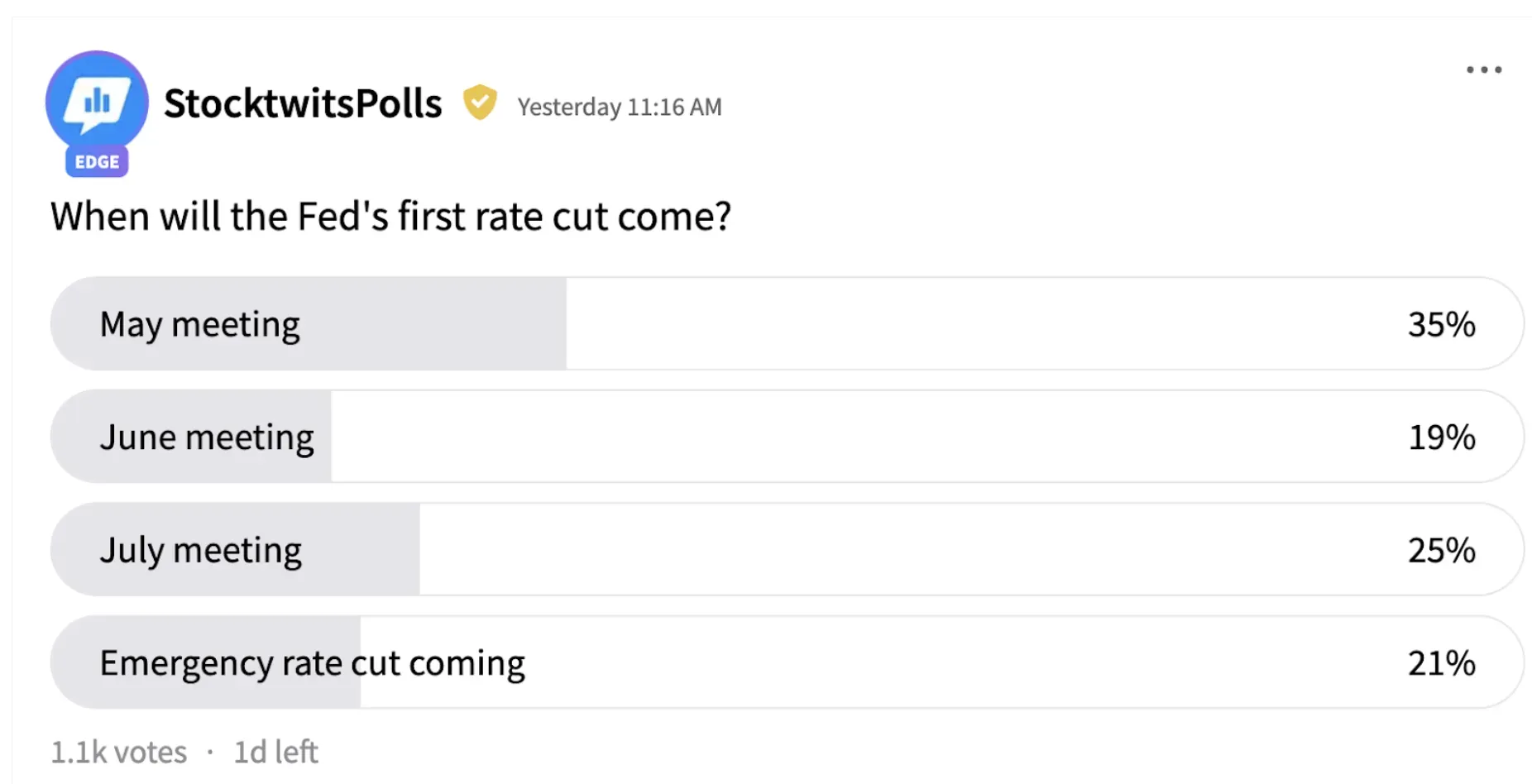Vote for Emergency rate cut coming
The width and height of the screenshot is (1532, 784).
click(x=312, y=663)
